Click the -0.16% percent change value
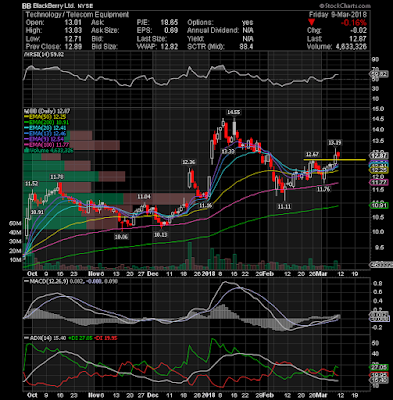The width and height of the screenshot is (393, 400). pyautogui.click(x=354, y=23)
